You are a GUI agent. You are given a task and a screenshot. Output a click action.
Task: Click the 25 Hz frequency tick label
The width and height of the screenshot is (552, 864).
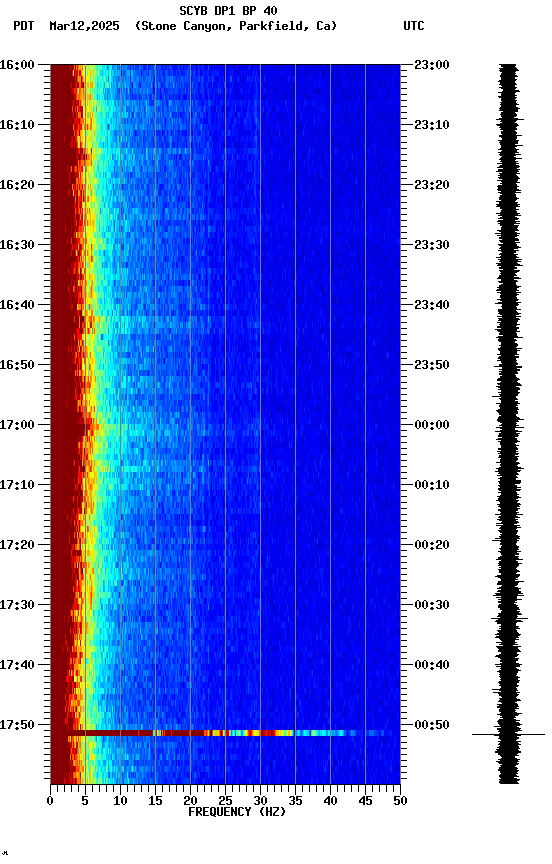[225, 801]
